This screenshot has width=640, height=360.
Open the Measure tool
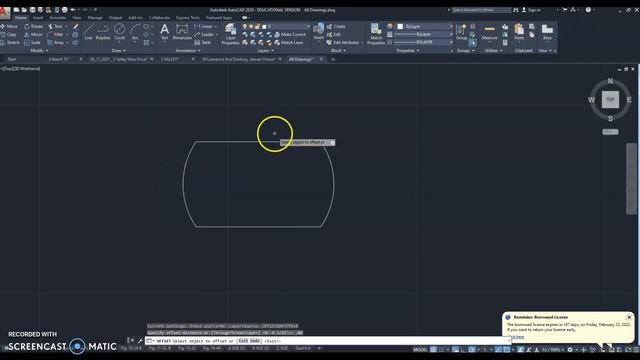489,32
